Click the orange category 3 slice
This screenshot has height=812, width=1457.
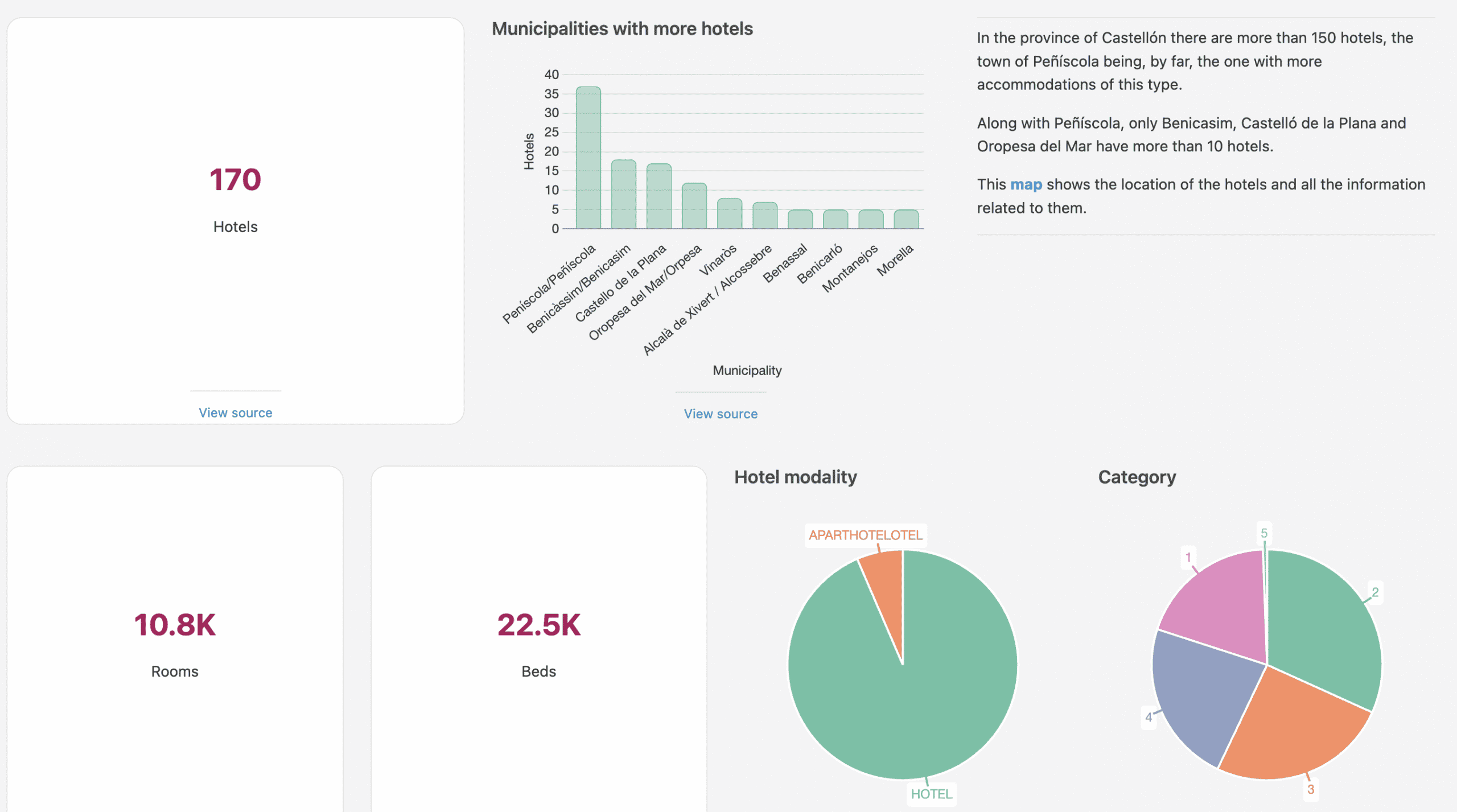tap(1292, 728)
